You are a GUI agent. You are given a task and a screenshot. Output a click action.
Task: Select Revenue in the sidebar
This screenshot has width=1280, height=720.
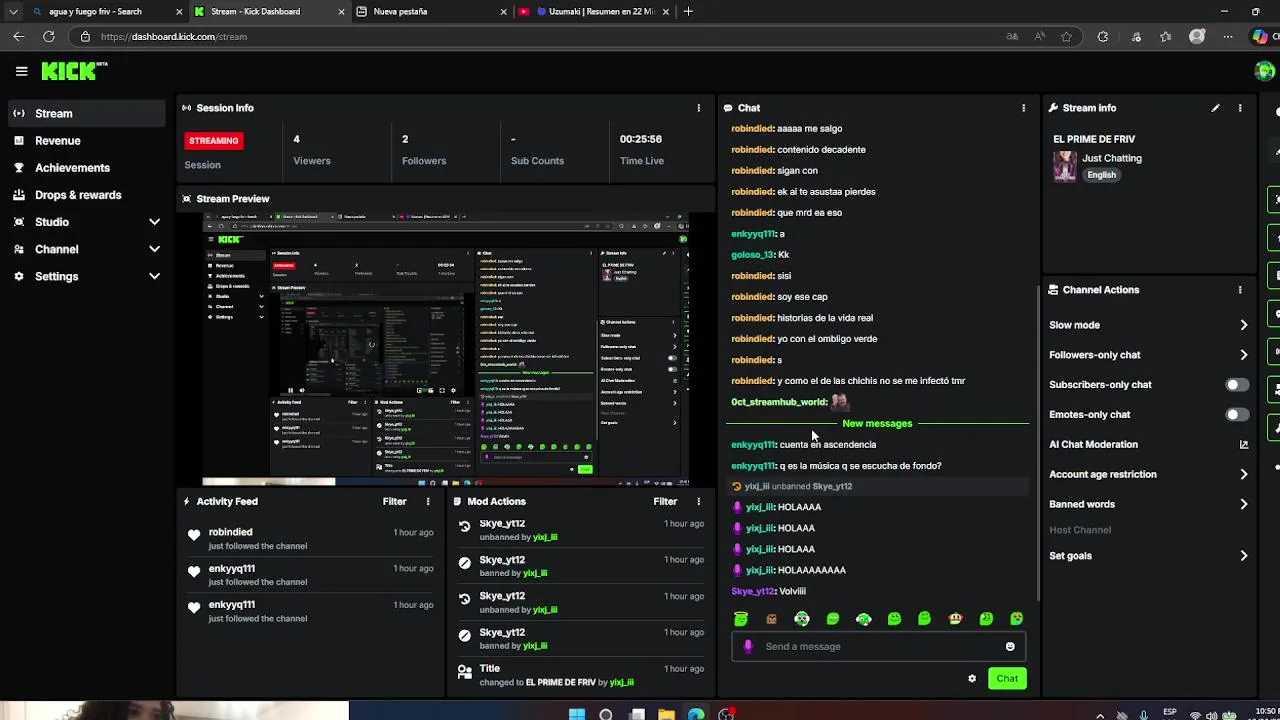tap(87, 141)
